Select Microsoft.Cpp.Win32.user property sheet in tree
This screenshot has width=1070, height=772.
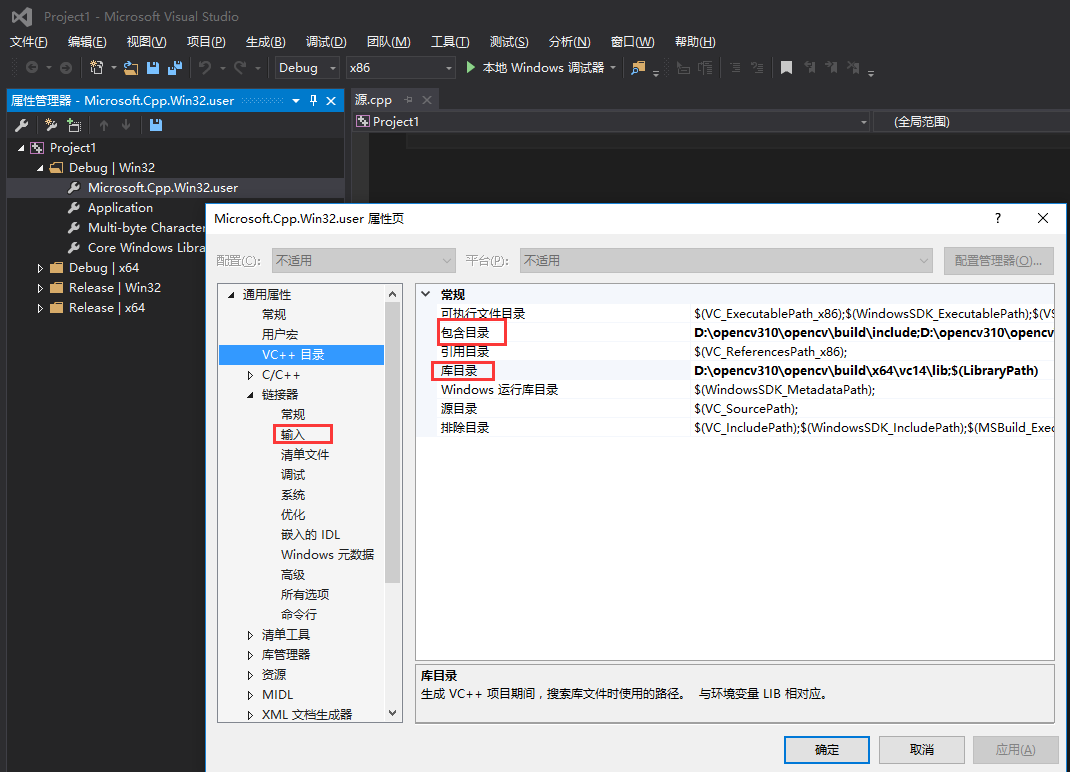click(x=162, y=188)
